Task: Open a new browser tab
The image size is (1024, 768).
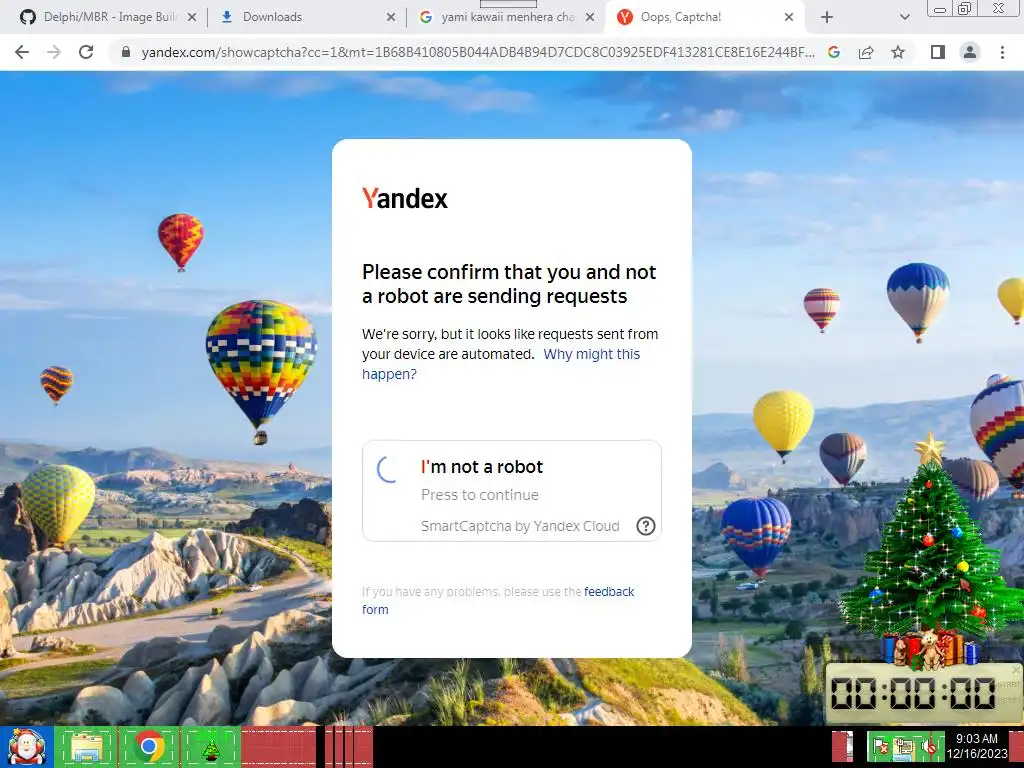Action: [827, 17]
